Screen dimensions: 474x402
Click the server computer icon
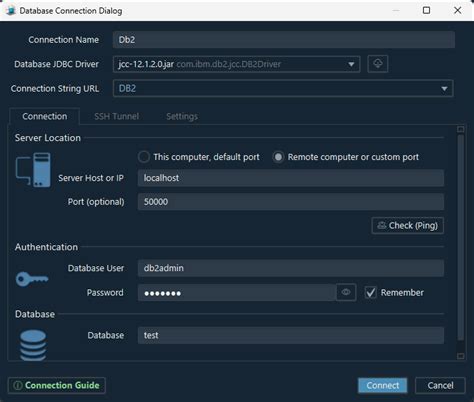pyautogui.click(x=33, y=170)
